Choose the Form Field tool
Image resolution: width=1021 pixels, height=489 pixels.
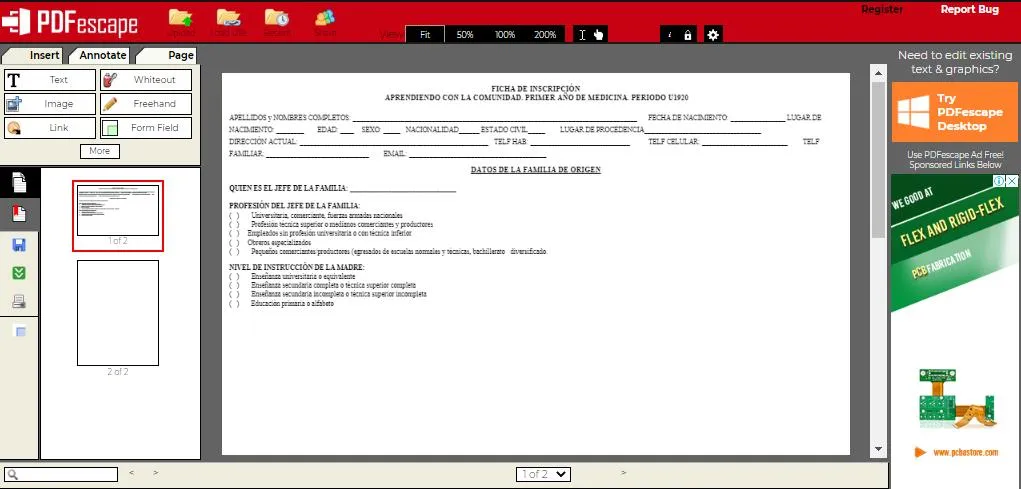click(x=146, y=128)
